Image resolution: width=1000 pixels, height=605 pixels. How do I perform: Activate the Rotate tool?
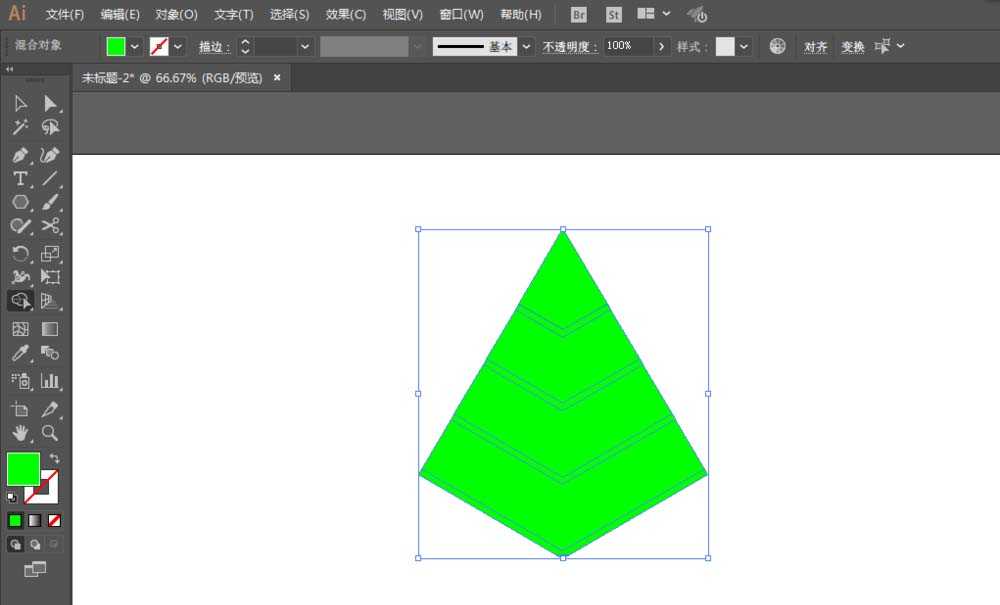(x=20, y=254)
